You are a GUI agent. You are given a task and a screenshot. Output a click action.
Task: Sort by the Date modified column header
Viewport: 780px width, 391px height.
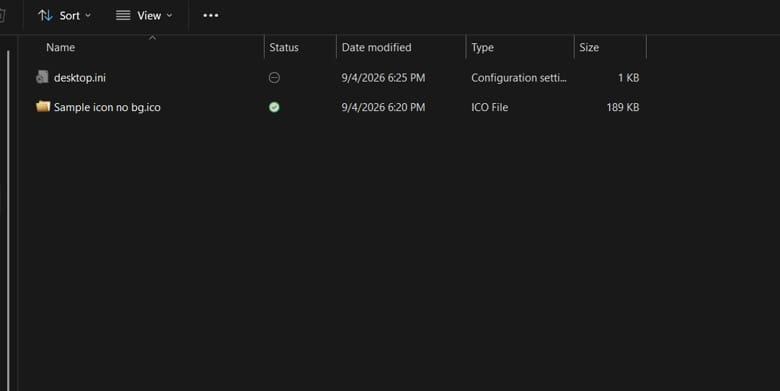[x=376, y=47]
